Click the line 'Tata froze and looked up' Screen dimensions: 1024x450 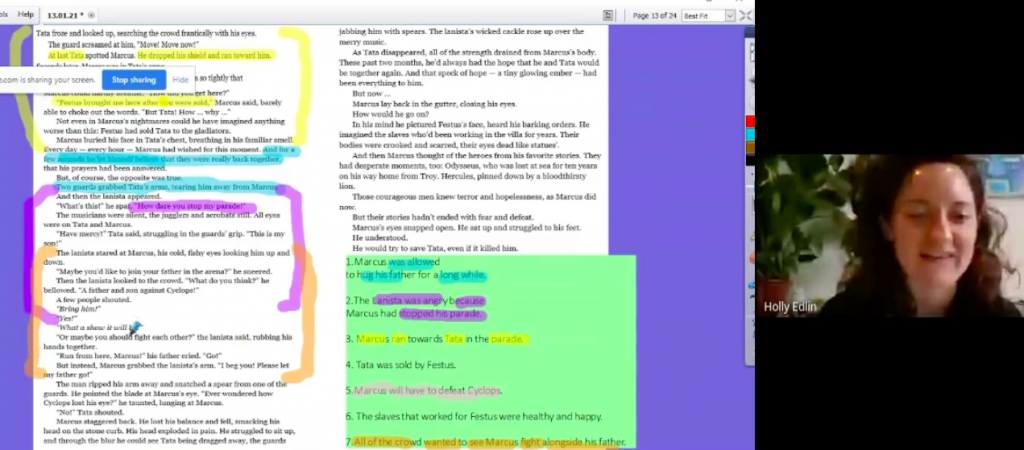(x=146, y=33)
